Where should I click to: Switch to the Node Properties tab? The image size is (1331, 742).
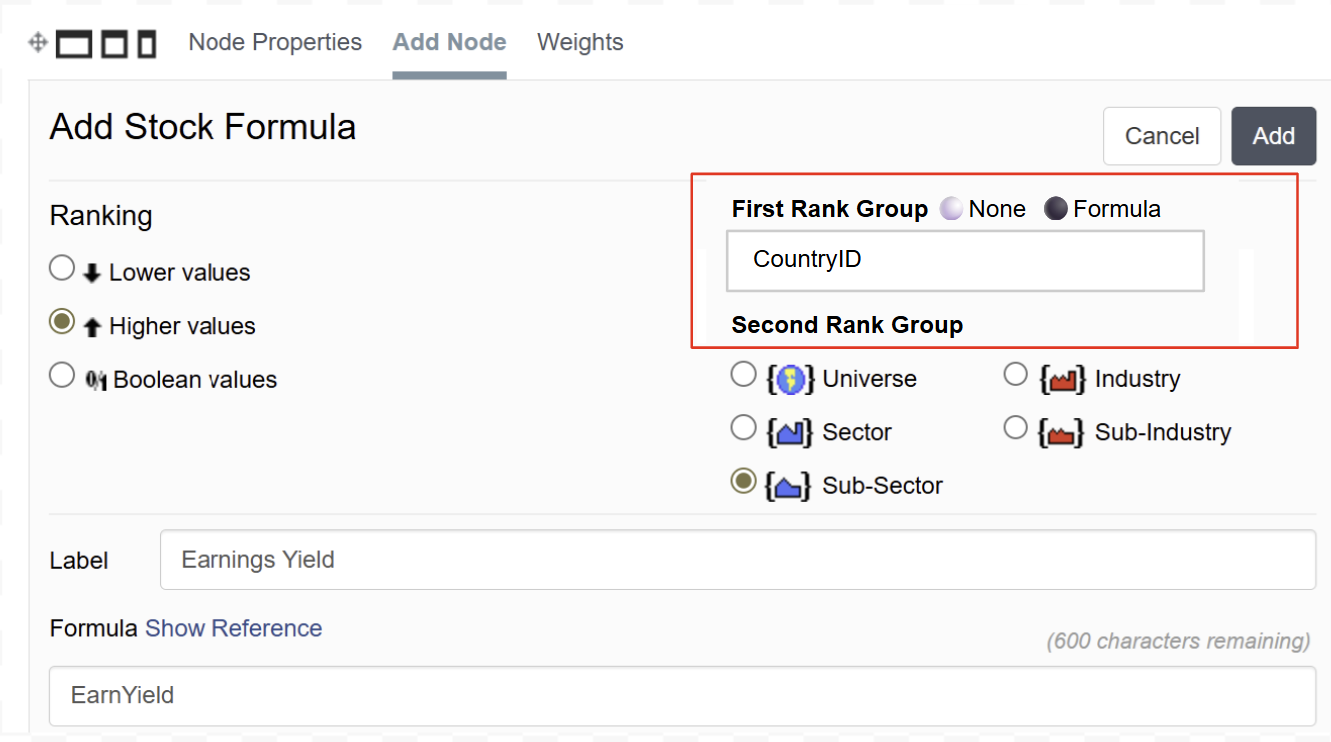coord(275,42)
